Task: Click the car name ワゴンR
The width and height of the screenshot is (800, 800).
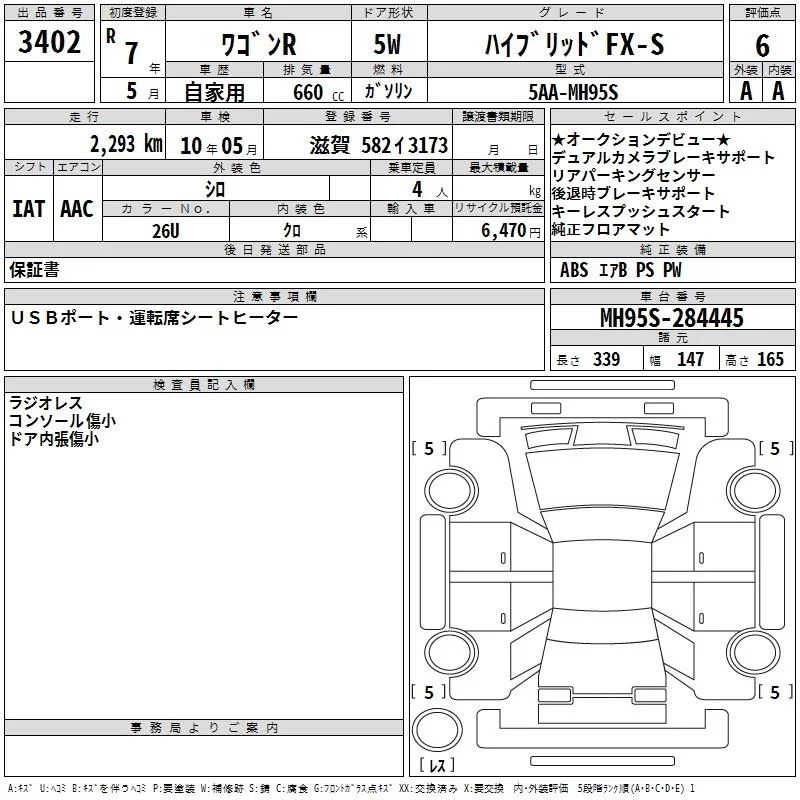Action: pyautogui.click(x=255, y=45)
